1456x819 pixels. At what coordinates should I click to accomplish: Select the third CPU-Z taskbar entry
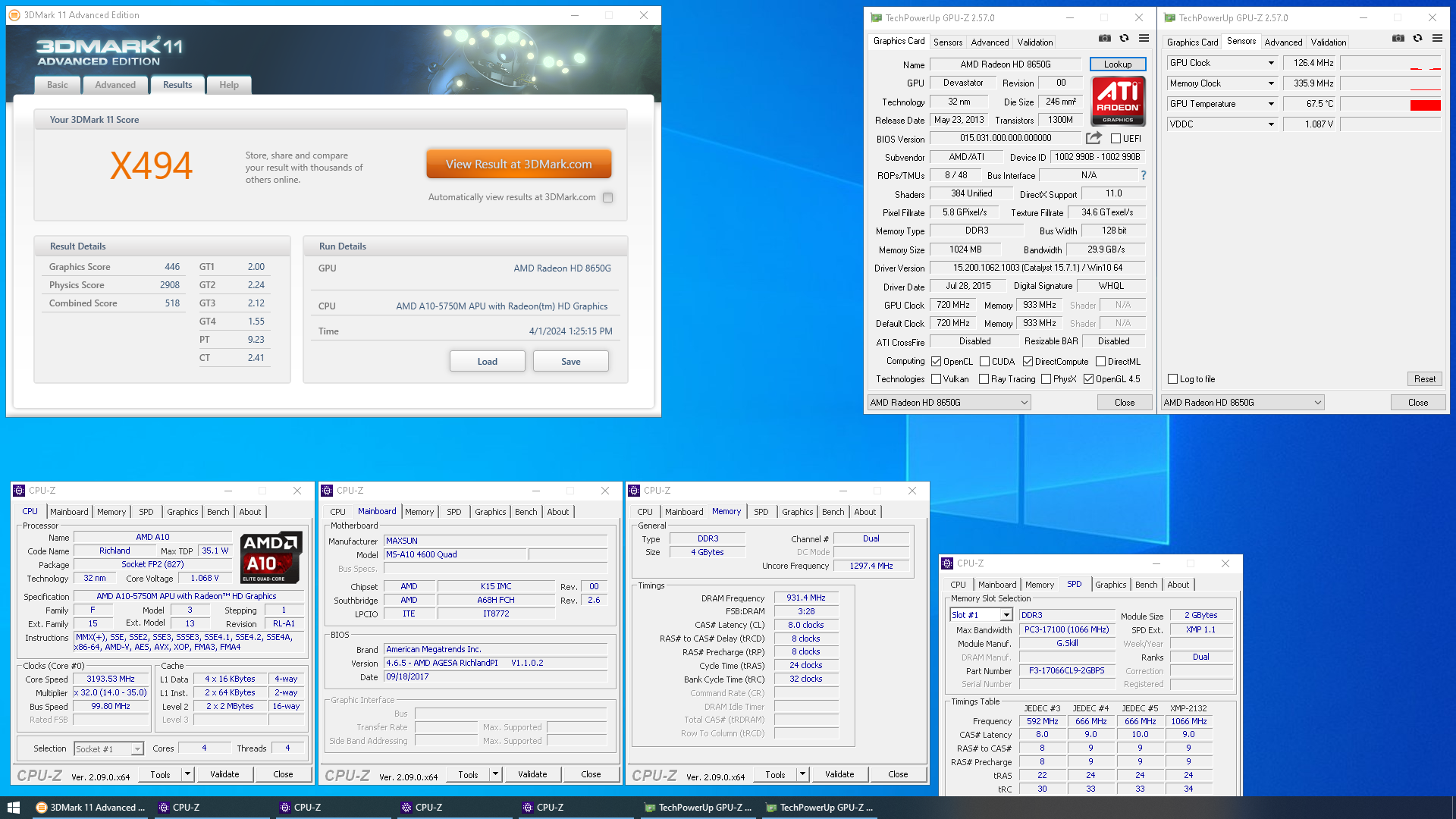pyautogui.click(x=455, y=808)
